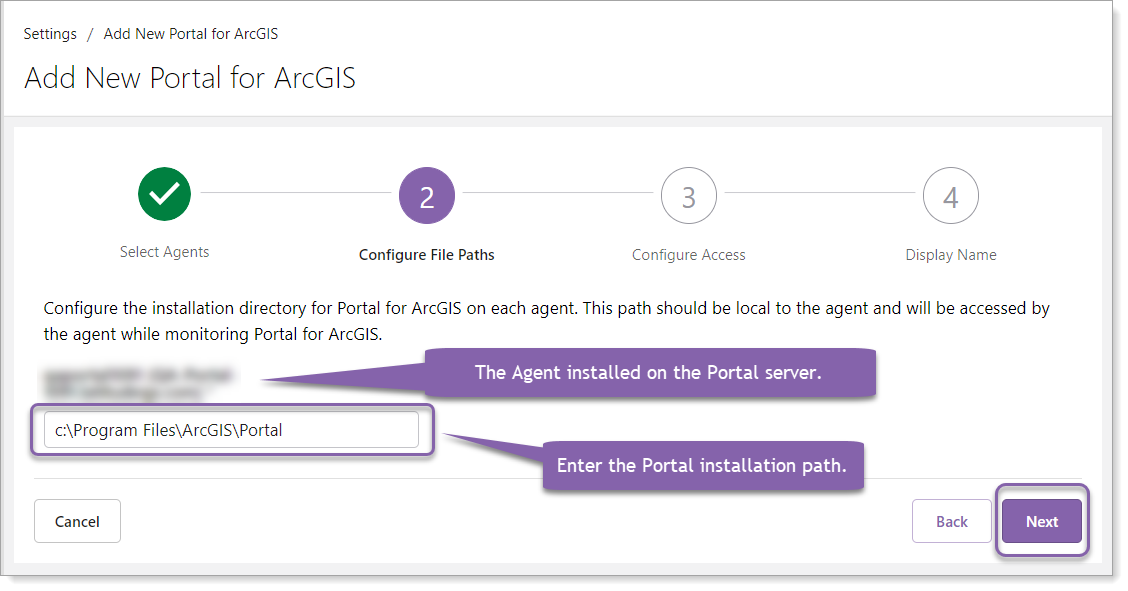Select the step 3 circle icon
Image resolution: width=1128 pixels, height=591 pixels.
pyautogui.click(x=689, y=196)
